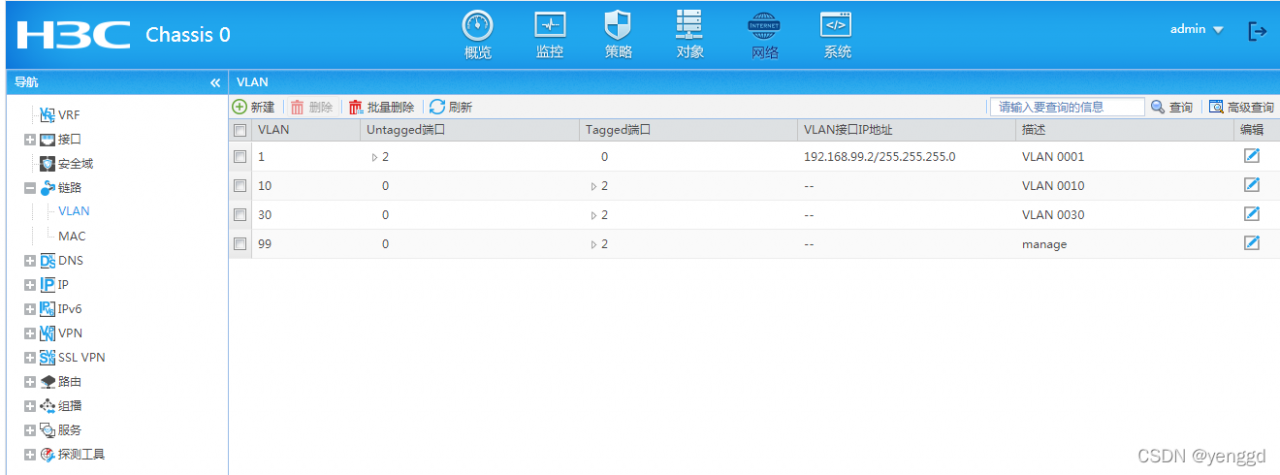Open the 对象 objects icon
Image resolution: width=1280 pixels, height=475 pixels.
click(x=690, y=25)
